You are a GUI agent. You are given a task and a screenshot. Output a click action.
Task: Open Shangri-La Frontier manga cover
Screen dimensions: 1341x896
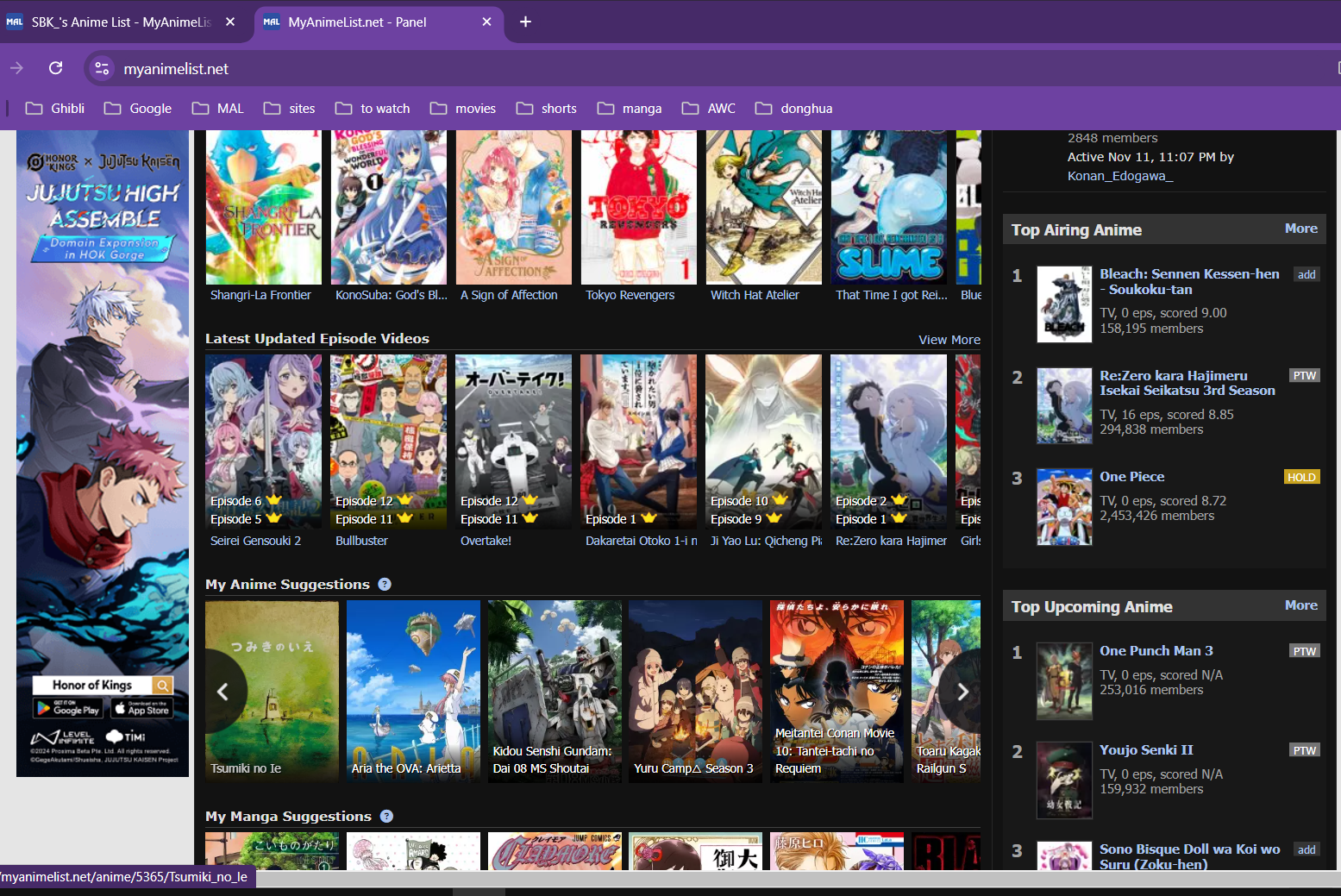[x=264, y=207]
